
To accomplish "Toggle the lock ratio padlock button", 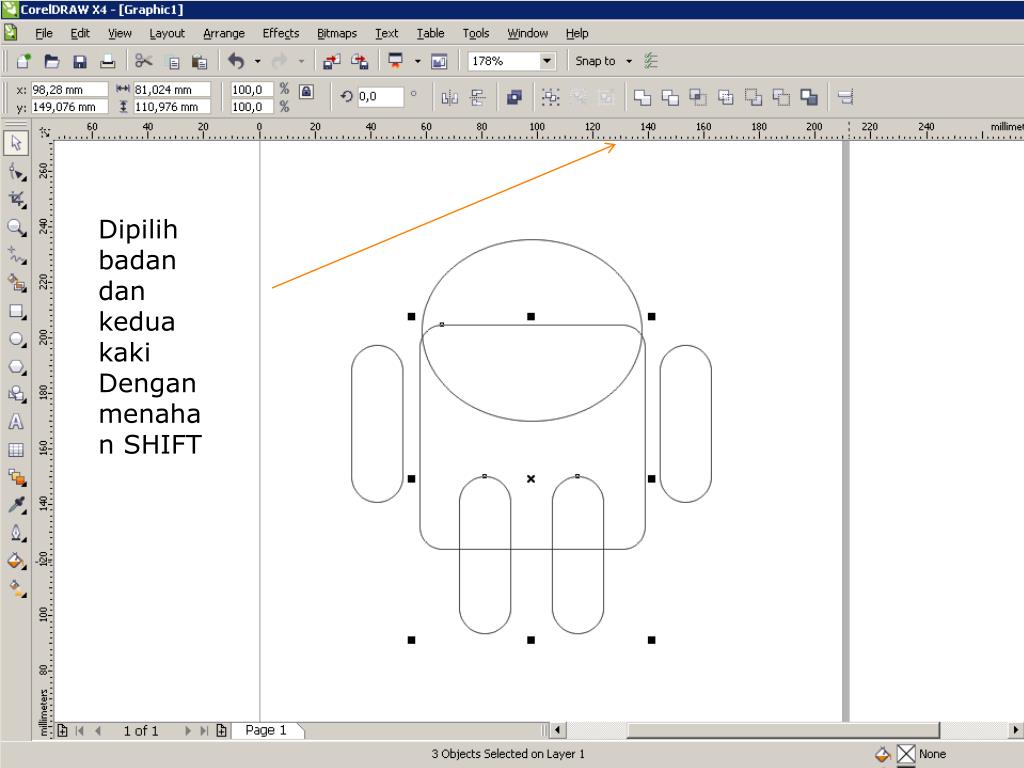I will [306, 91].
